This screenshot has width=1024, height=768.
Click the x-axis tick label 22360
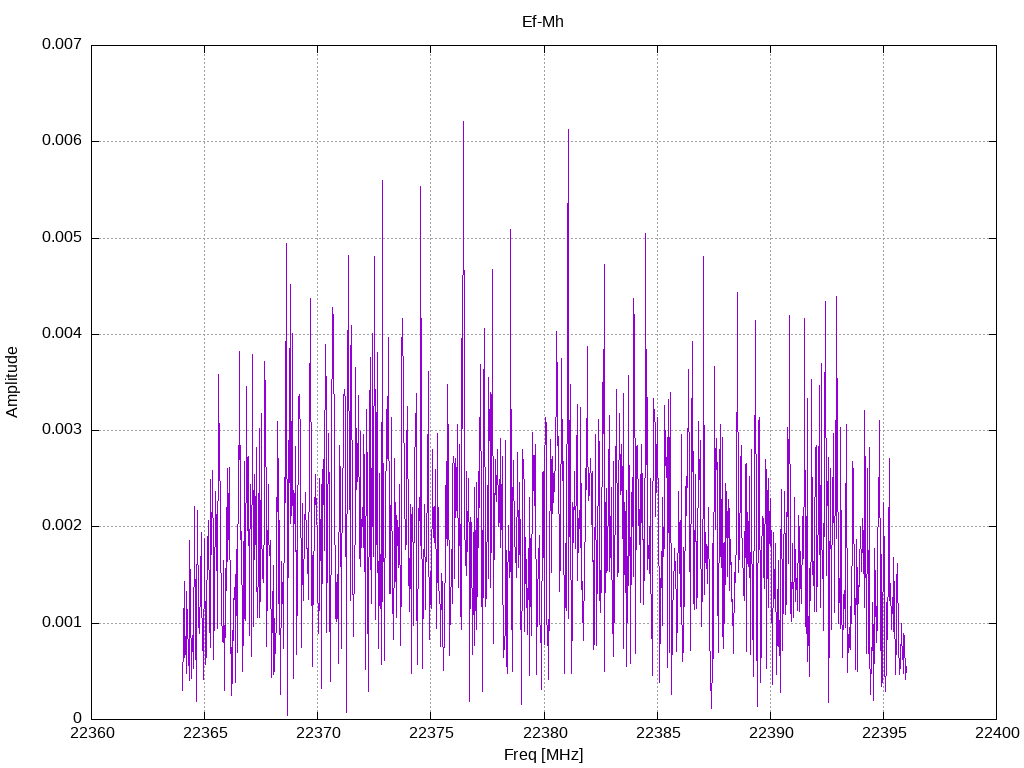[x=92, y=733]
